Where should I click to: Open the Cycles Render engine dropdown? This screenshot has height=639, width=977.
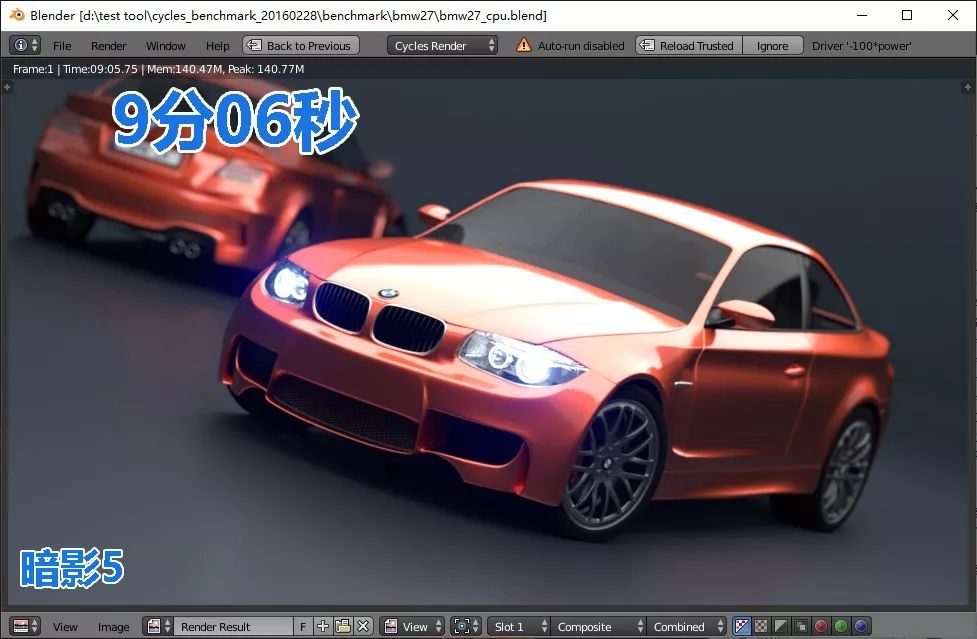[442, 45]
